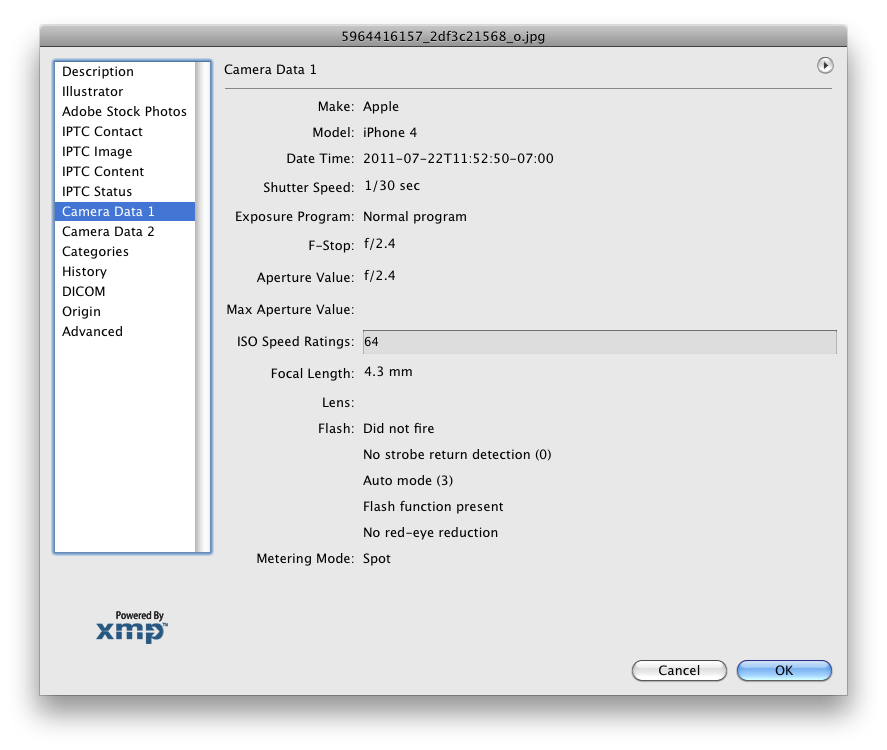The width and height of the screenshot is (887, 750).
Task: Click the "Lens:" label
Action: (338, 402)
